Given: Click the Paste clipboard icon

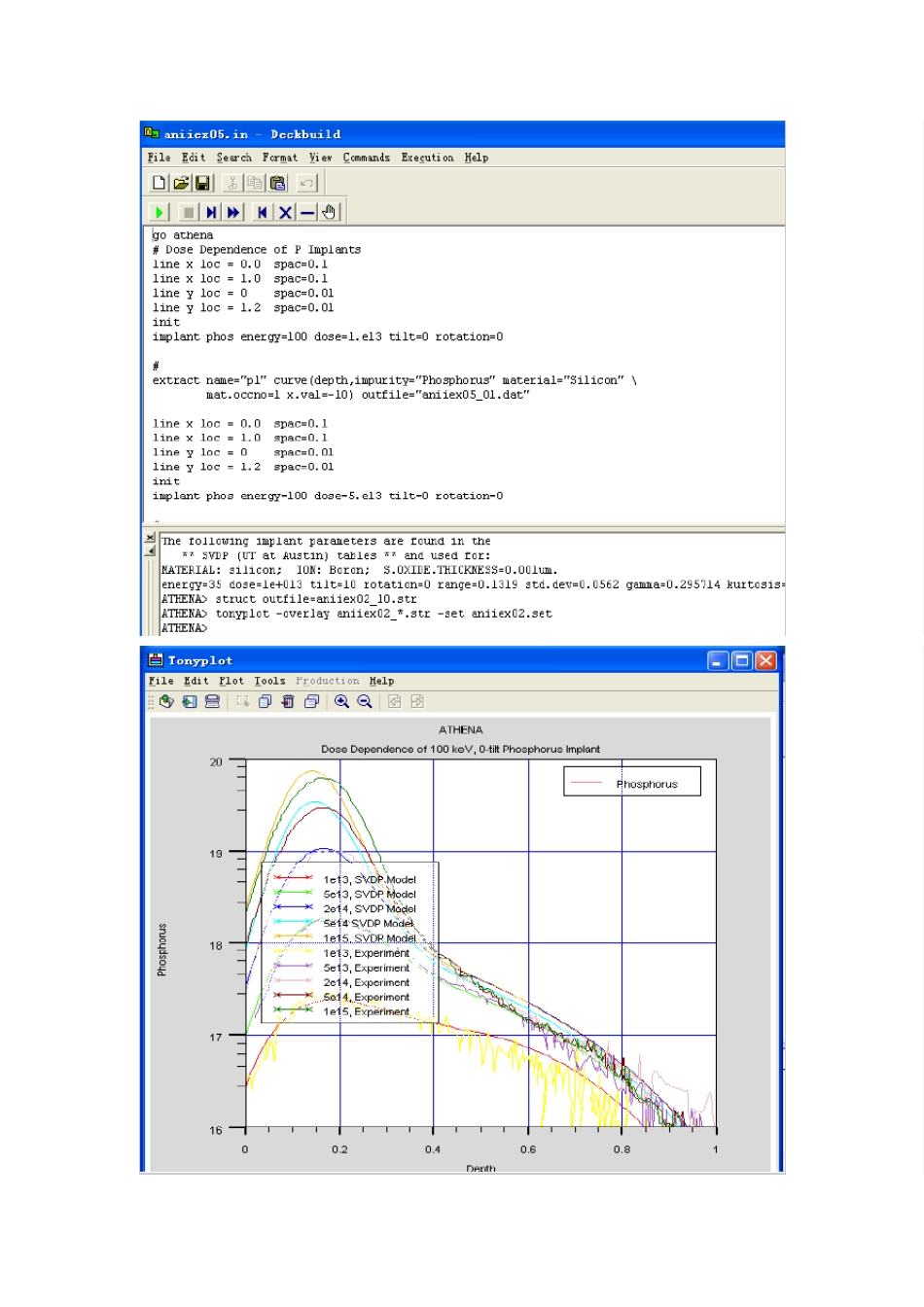Looking at the screenshot, I should (x=277, y=183).
